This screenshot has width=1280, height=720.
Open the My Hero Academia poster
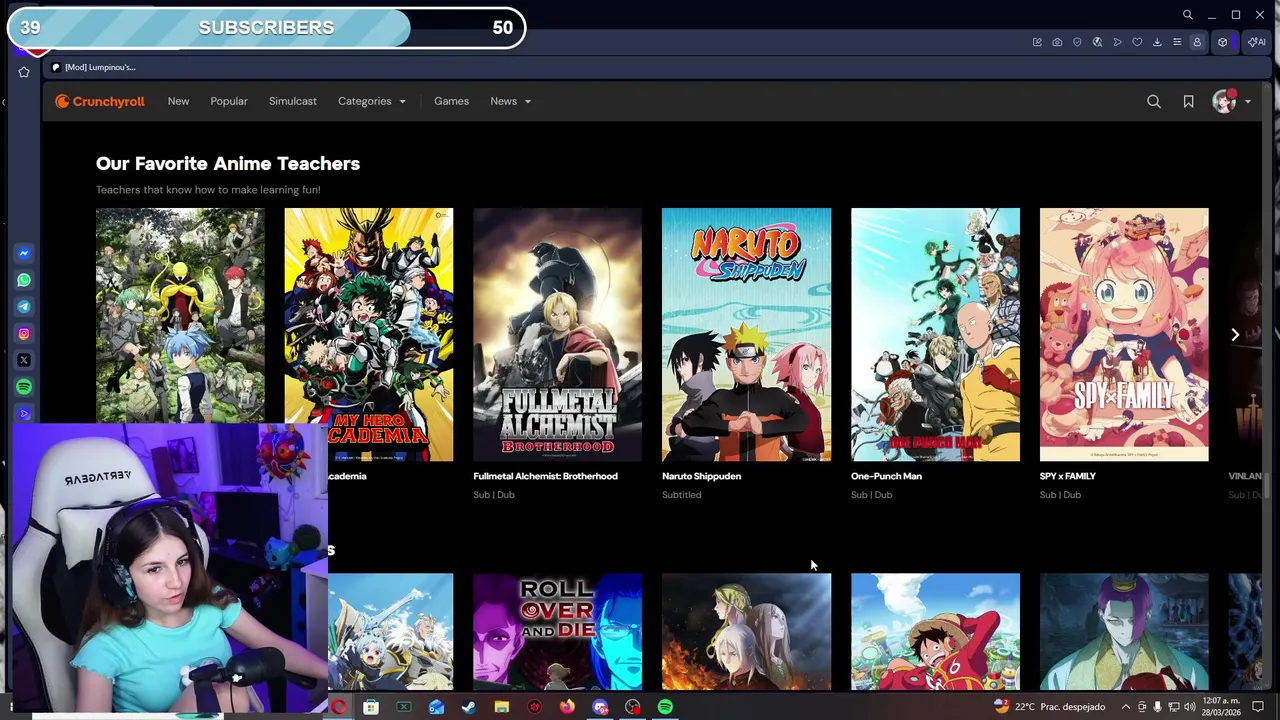click(368, 334)
